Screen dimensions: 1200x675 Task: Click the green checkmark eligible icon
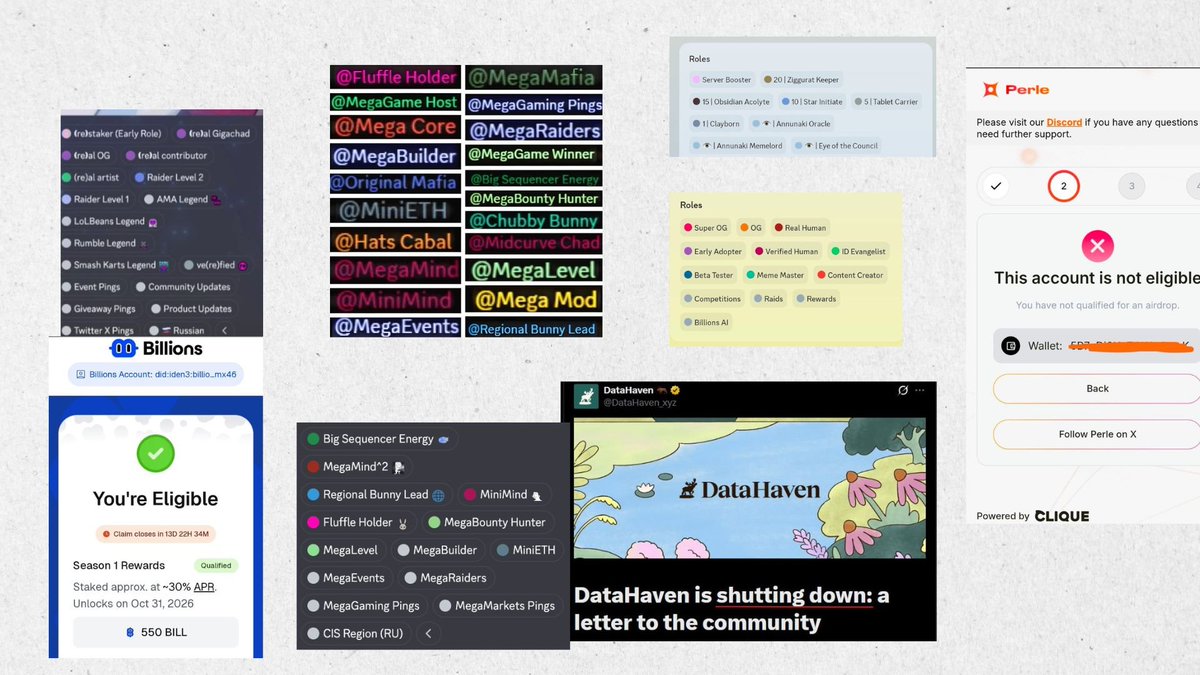(x=155, y=454)
